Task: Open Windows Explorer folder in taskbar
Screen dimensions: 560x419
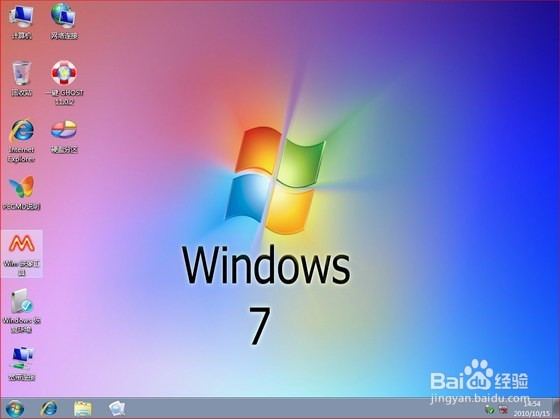Action: (82, 409)
